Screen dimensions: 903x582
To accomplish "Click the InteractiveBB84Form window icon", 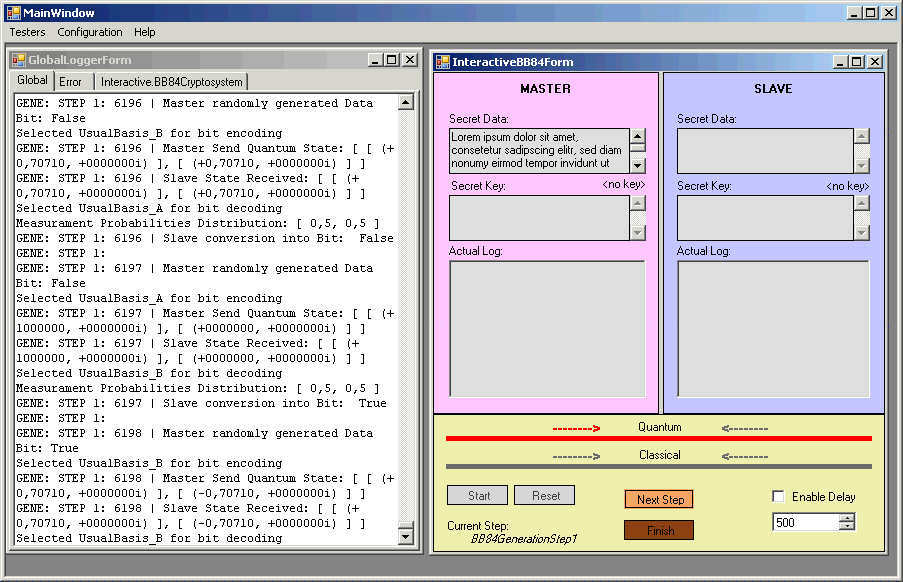I will (x=443, y=62).
